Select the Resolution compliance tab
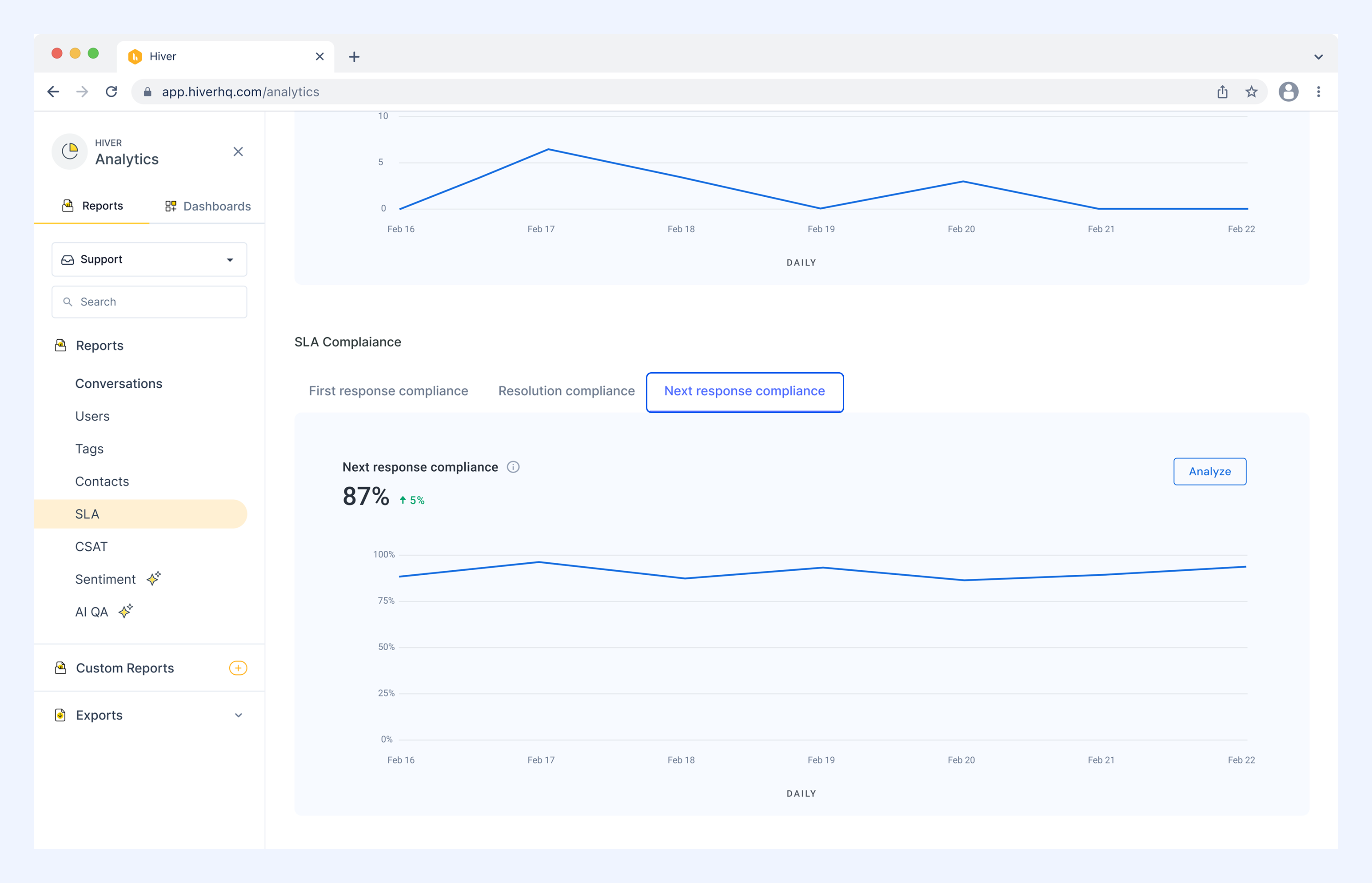 [x=566, y=391]
